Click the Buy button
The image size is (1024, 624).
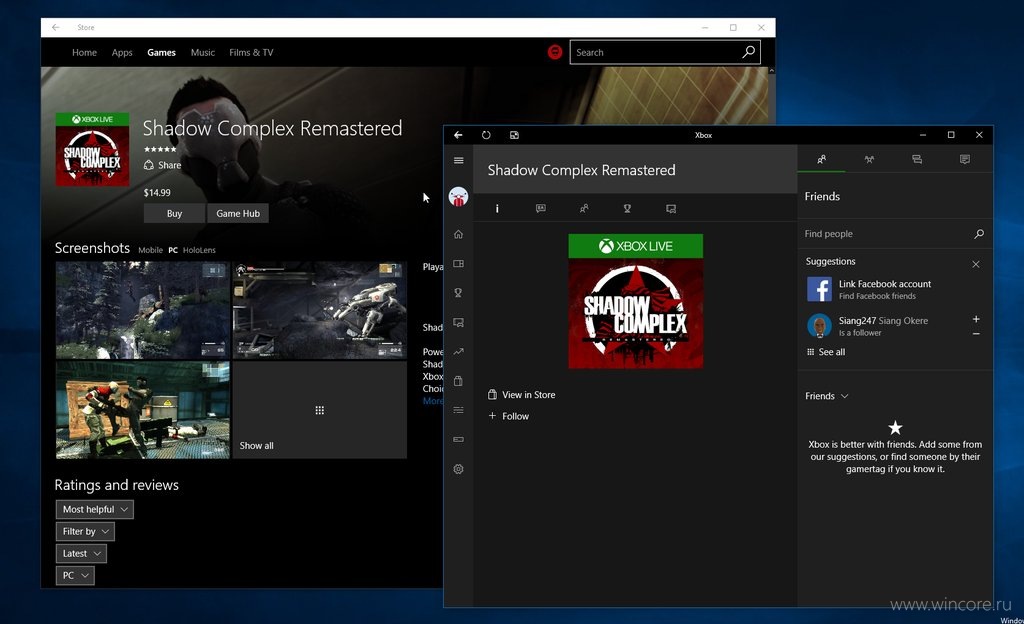tap(174, 213)
